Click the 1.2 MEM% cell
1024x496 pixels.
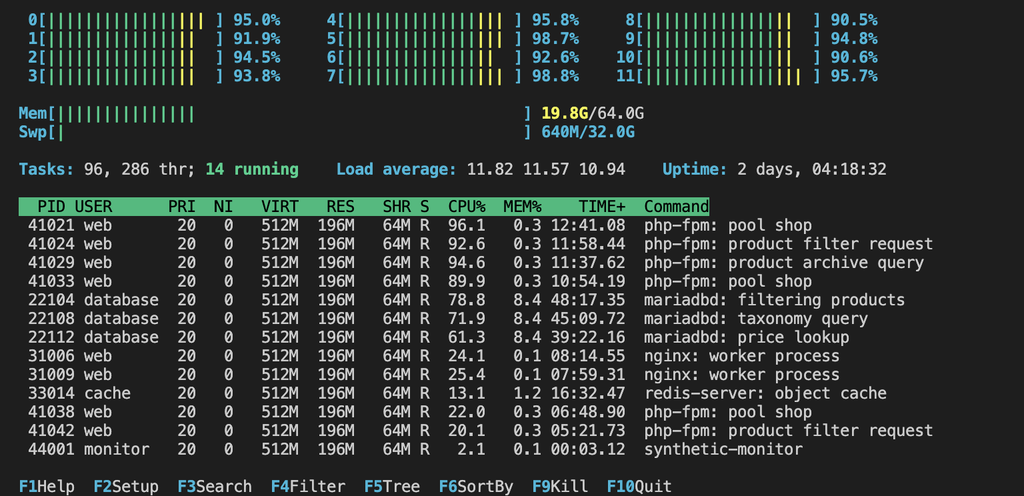[527, 394]
